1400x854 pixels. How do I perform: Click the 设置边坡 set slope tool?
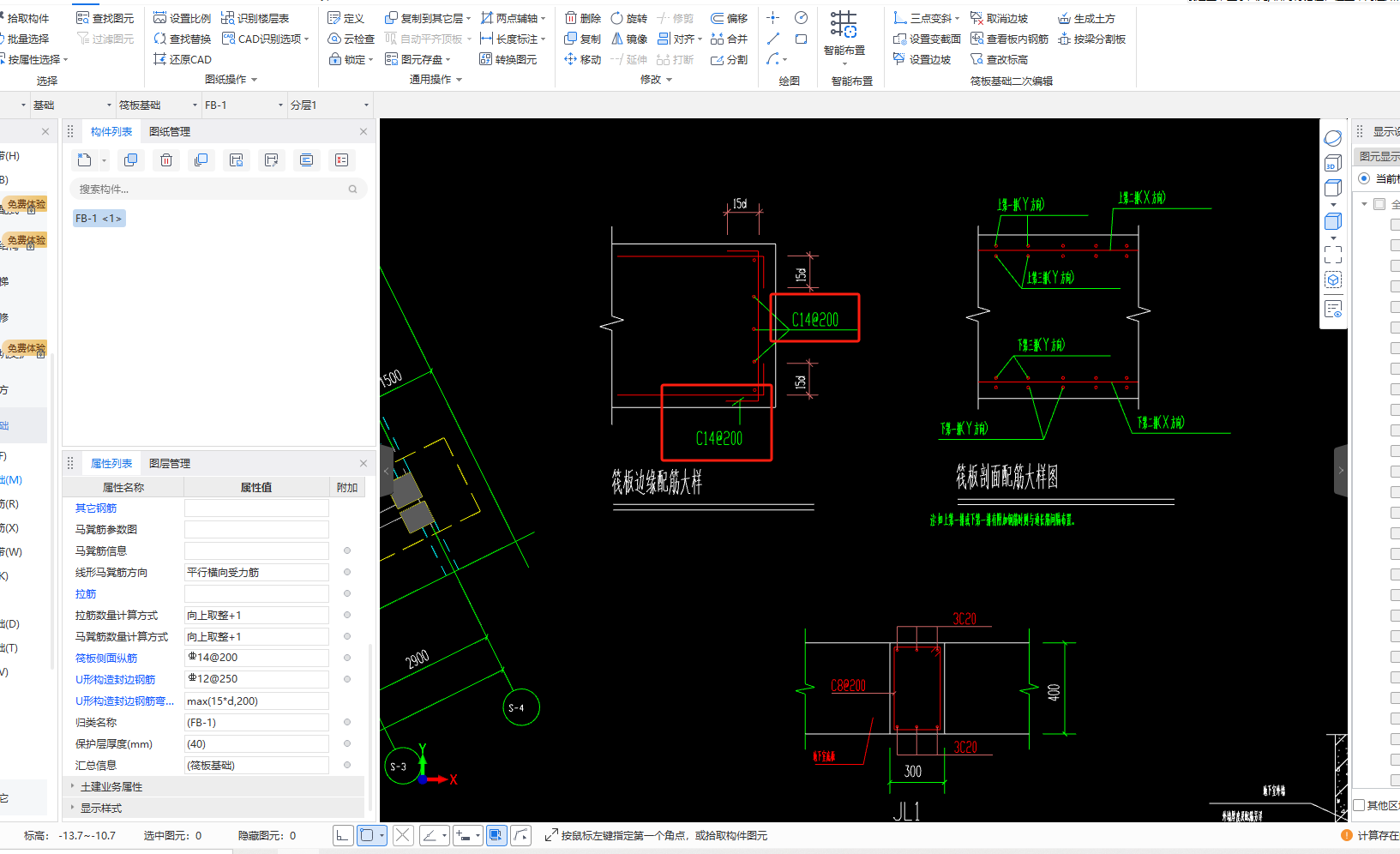(922, 59)
